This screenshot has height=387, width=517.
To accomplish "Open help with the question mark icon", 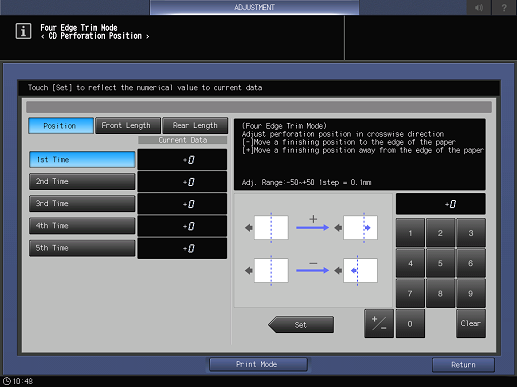I will [504, 7].
